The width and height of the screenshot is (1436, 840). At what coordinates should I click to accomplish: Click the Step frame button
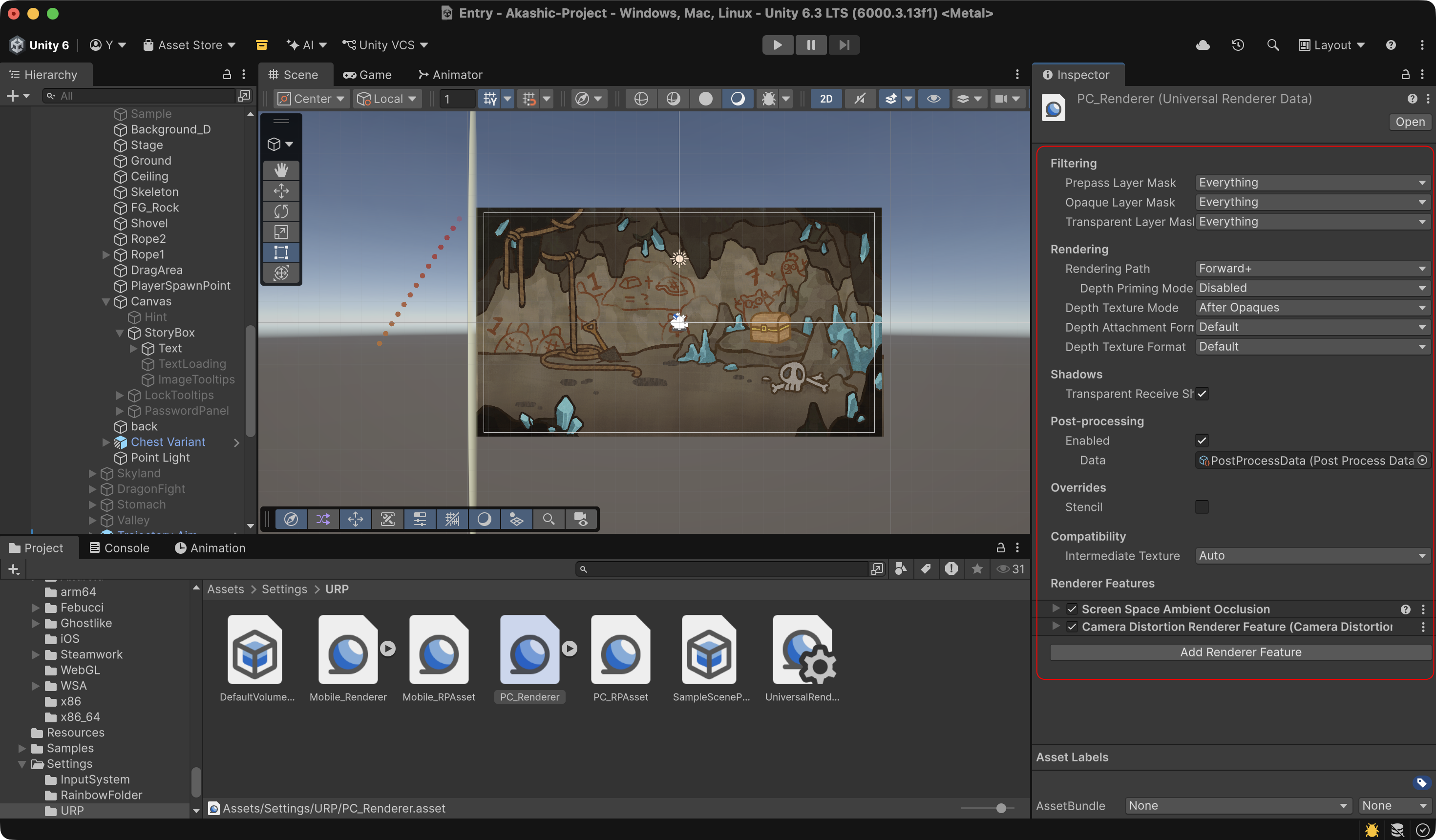click(x=844, y=44)
